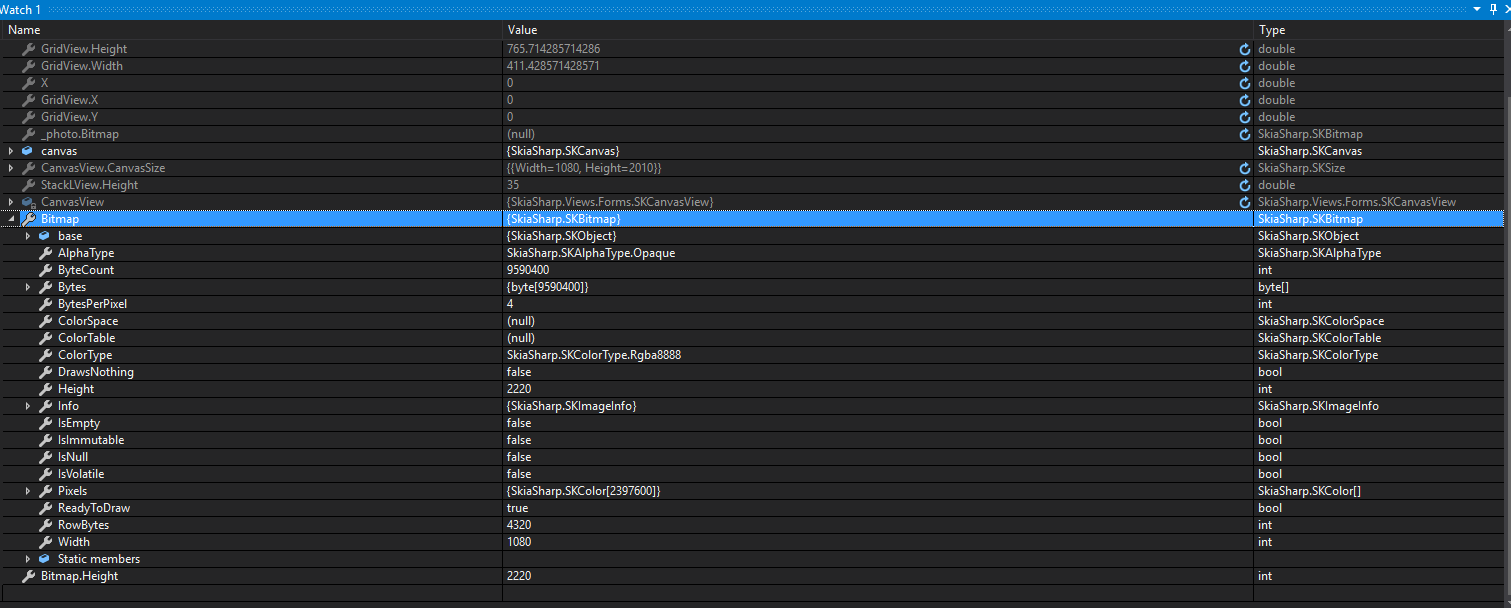Select the Width row value 1080
Screen dimensions: 1511x608
(x=519, y=542)
